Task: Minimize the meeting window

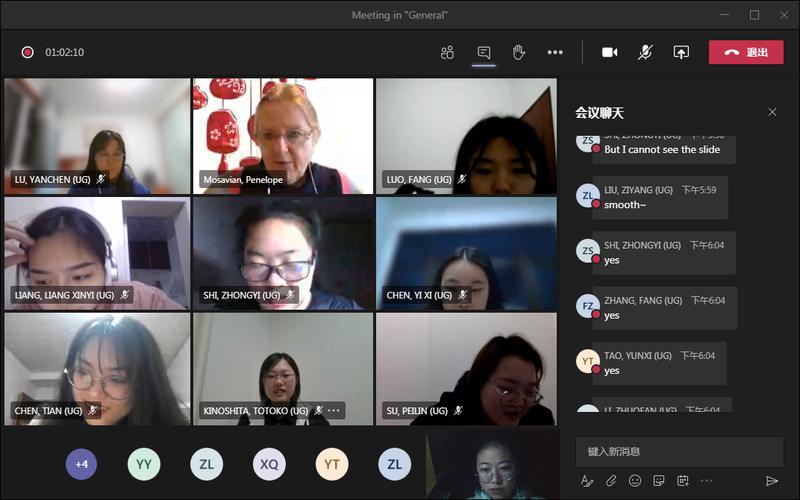Action: point(724,15)
